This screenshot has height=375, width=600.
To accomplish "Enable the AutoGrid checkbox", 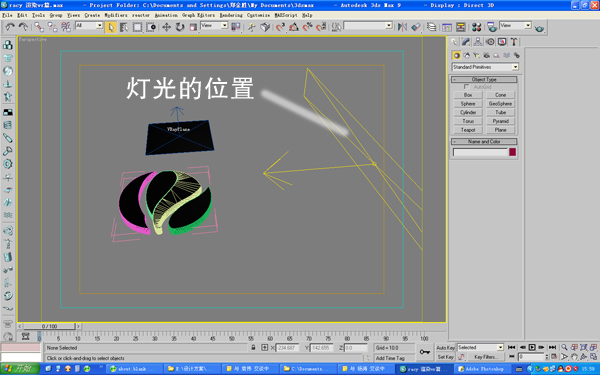I will tap(466, 87).
